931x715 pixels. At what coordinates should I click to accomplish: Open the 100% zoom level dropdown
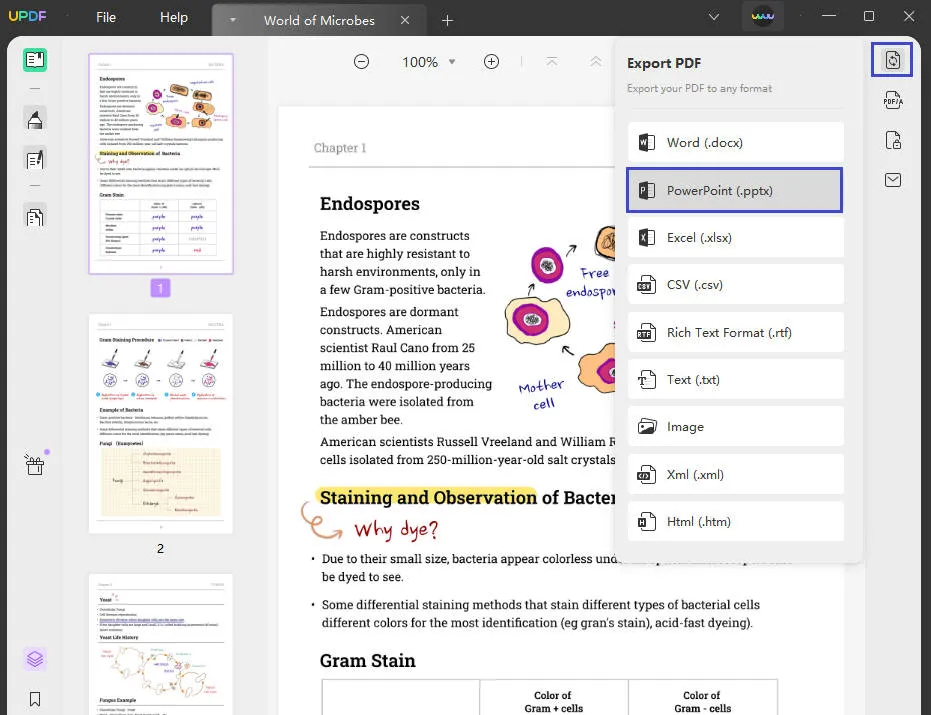428,61
